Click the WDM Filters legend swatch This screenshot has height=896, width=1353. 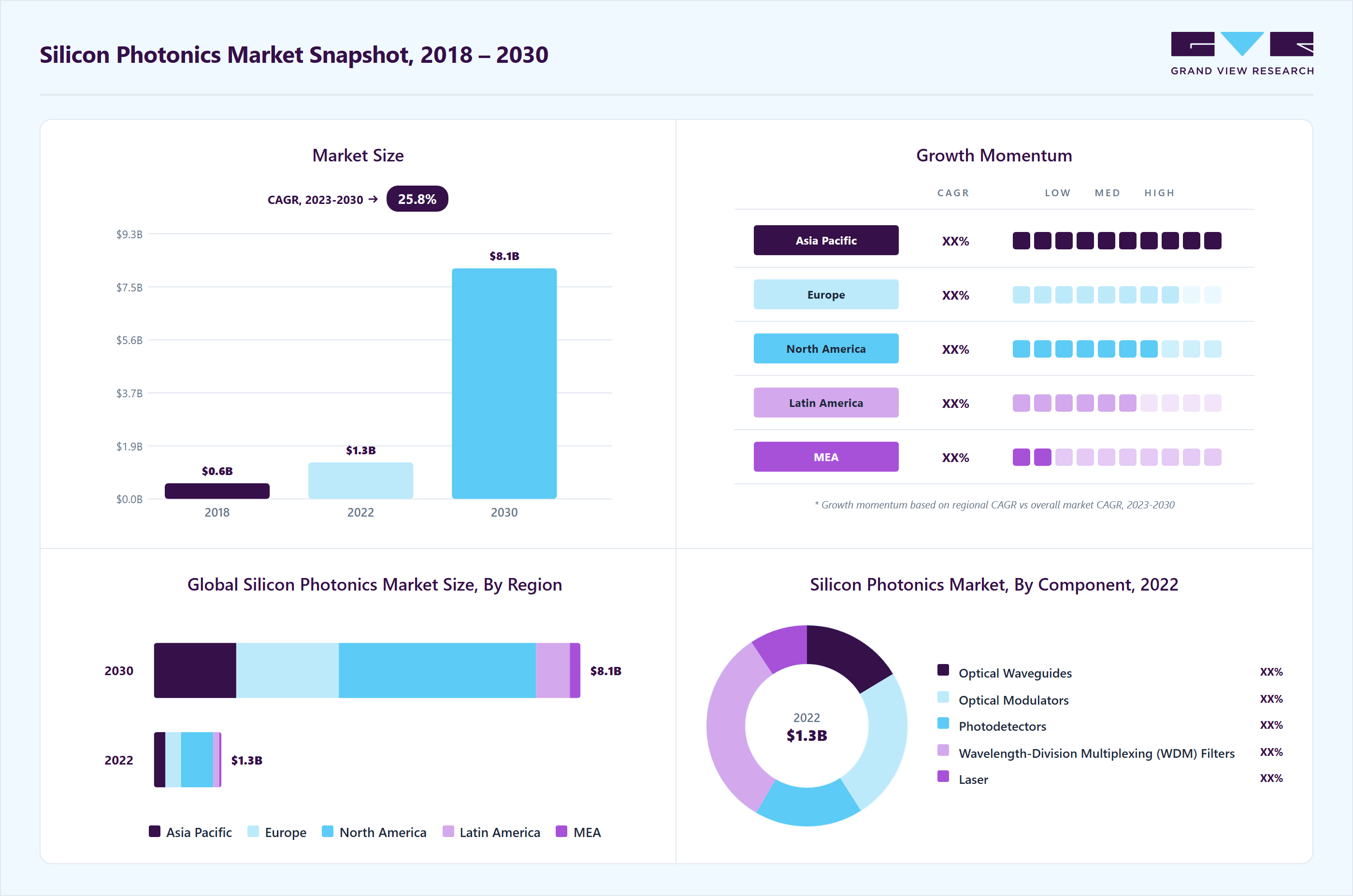click(943, 750)
